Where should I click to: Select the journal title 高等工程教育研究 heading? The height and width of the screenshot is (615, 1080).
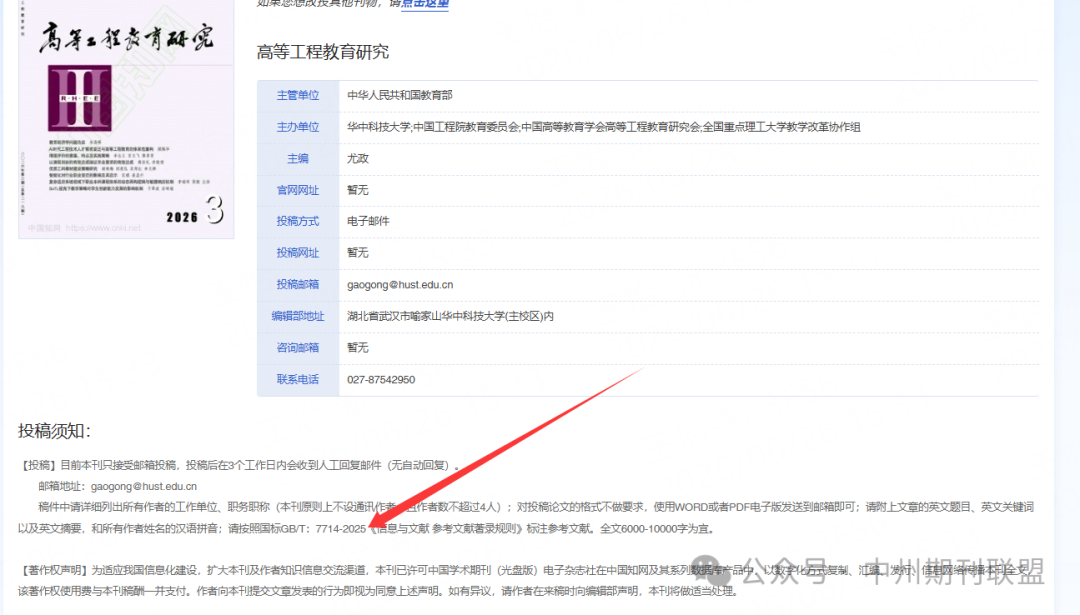pyautogui.click(x=322, y=52)
